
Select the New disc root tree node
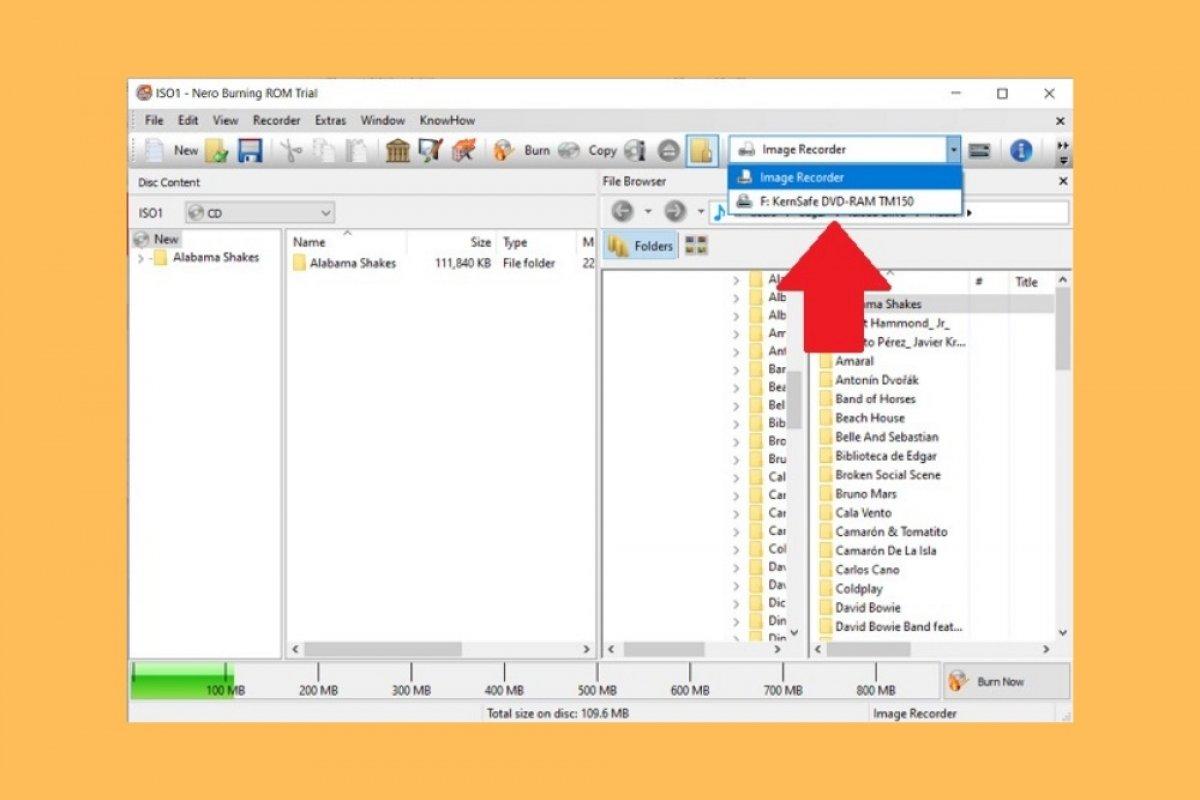click(x=157, y=239)
